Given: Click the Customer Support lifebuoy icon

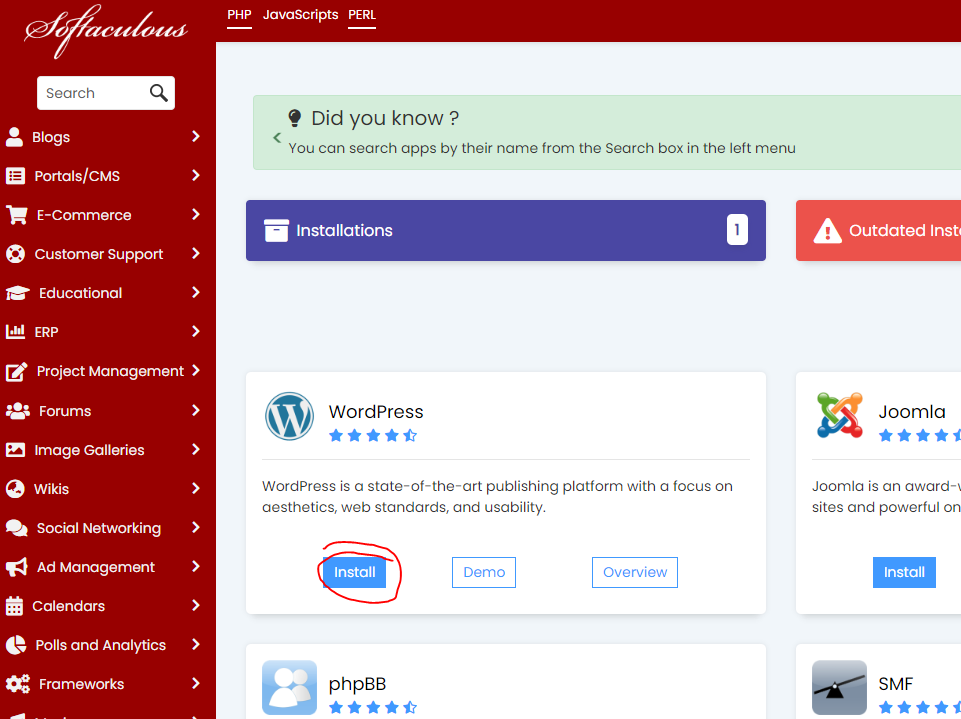Looking at the screenshot, I should tap(15, 254).
